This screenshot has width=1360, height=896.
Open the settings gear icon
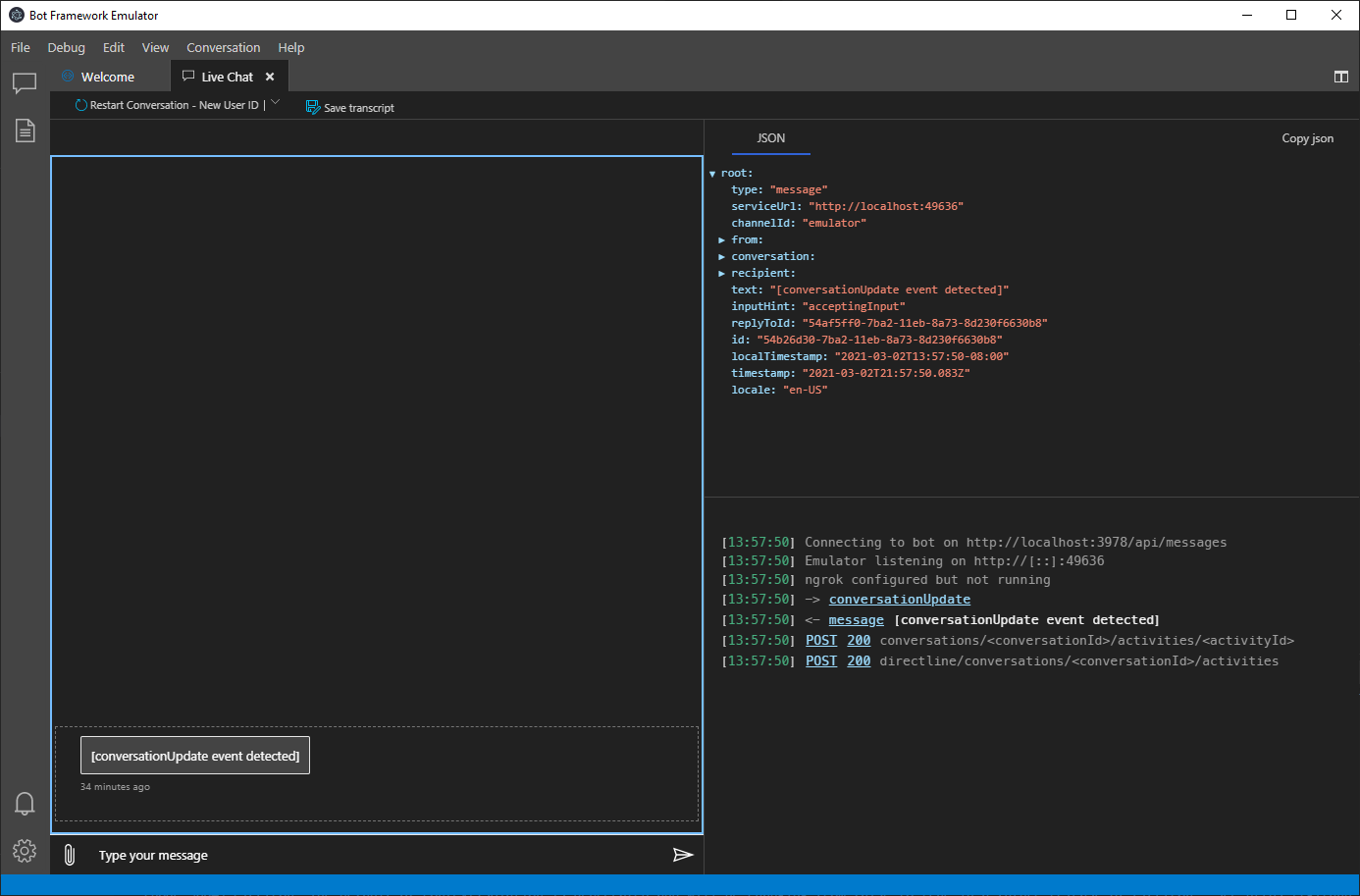coord(25,850)
